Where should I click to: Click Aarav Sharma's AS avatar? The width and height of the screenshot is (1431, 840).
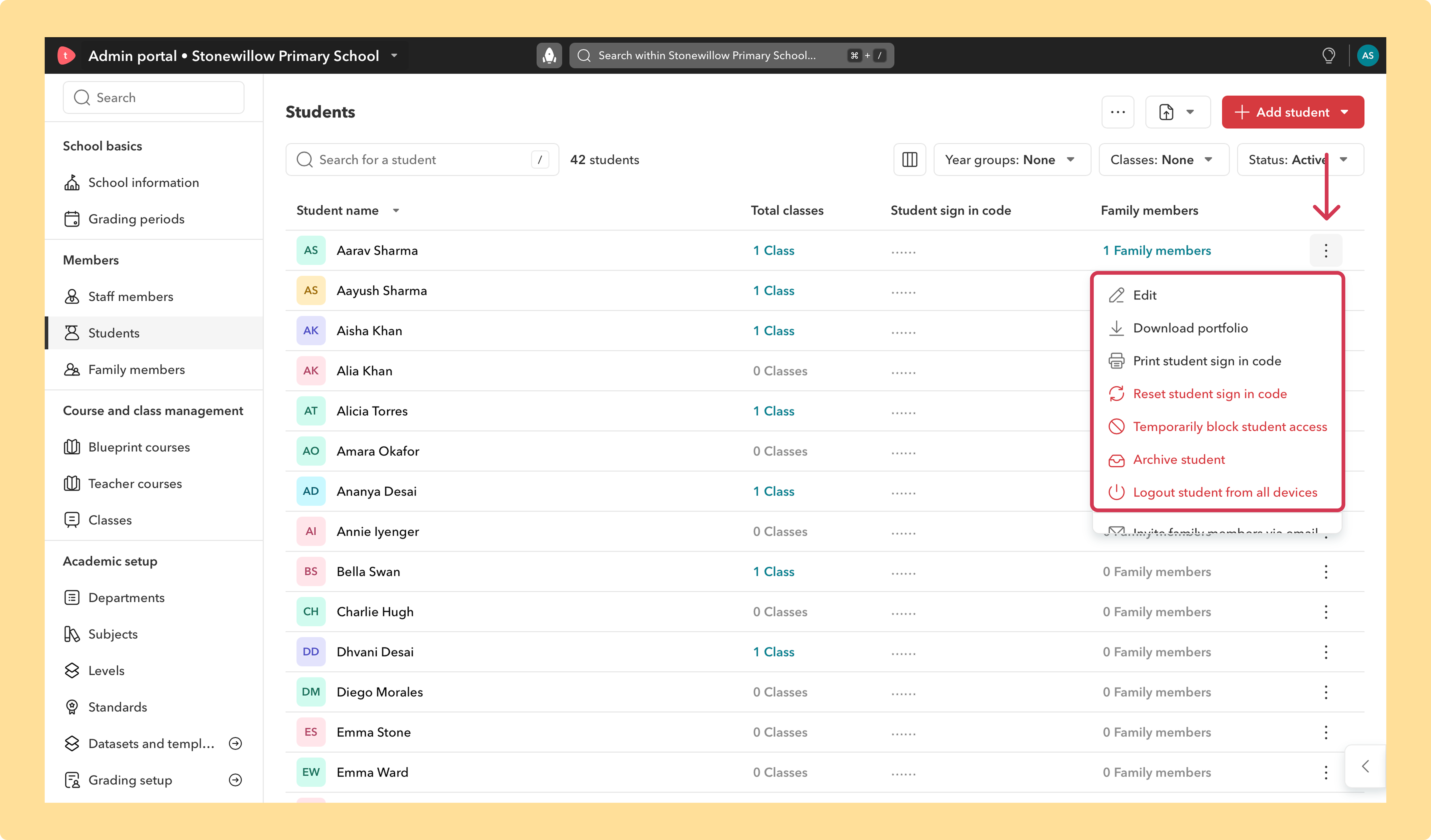(x=311, y=250)
